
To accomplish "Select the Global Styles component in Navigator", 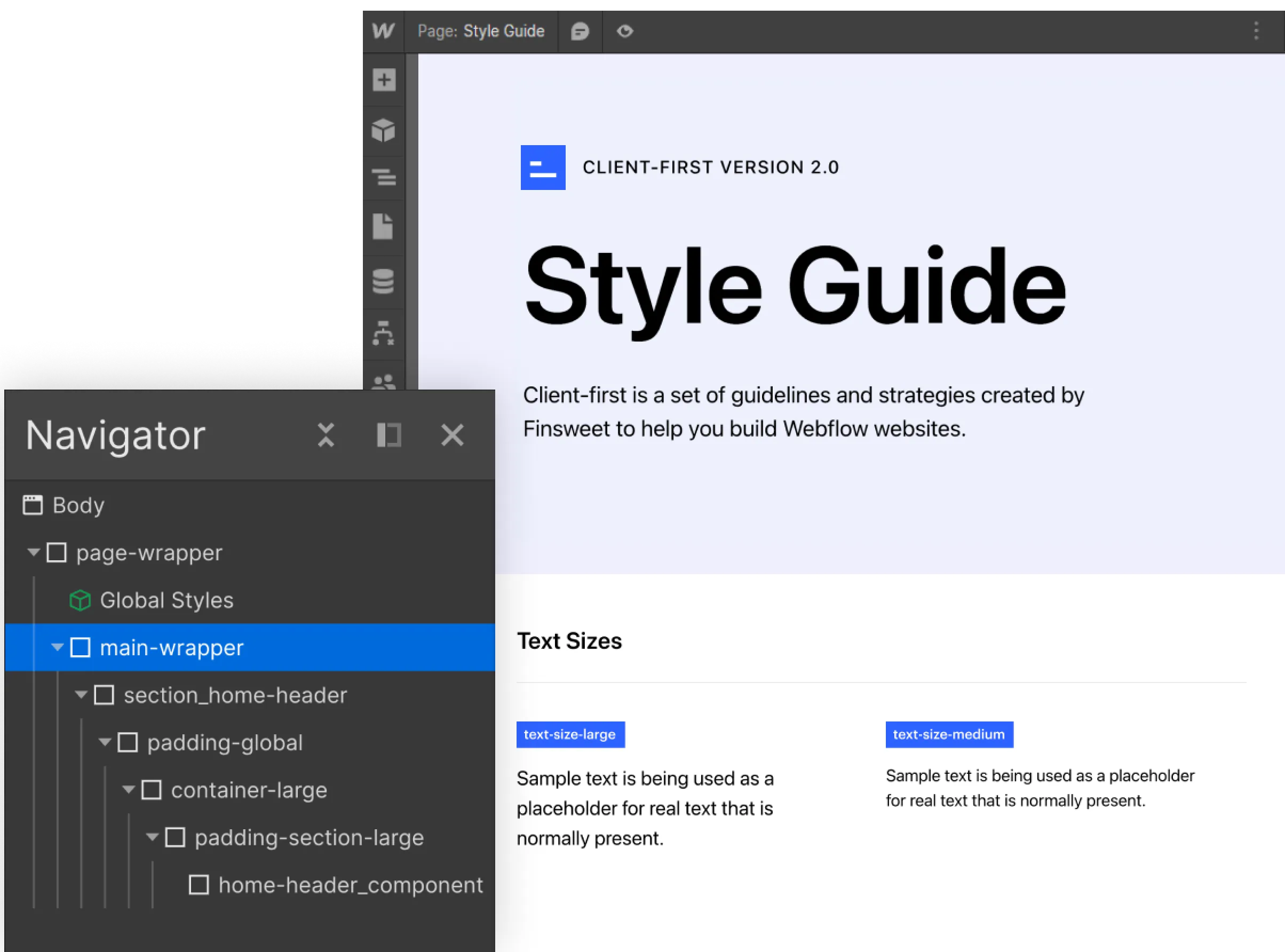I will [166, 600].
